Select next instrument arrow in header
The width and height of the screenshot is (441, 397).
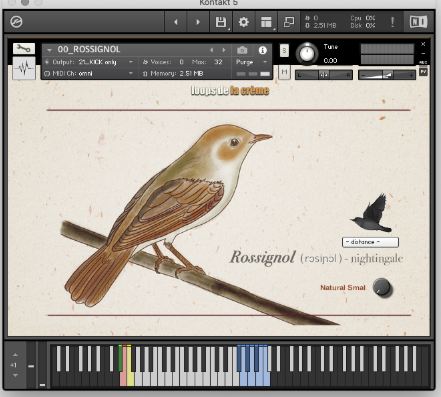[224, 50]
